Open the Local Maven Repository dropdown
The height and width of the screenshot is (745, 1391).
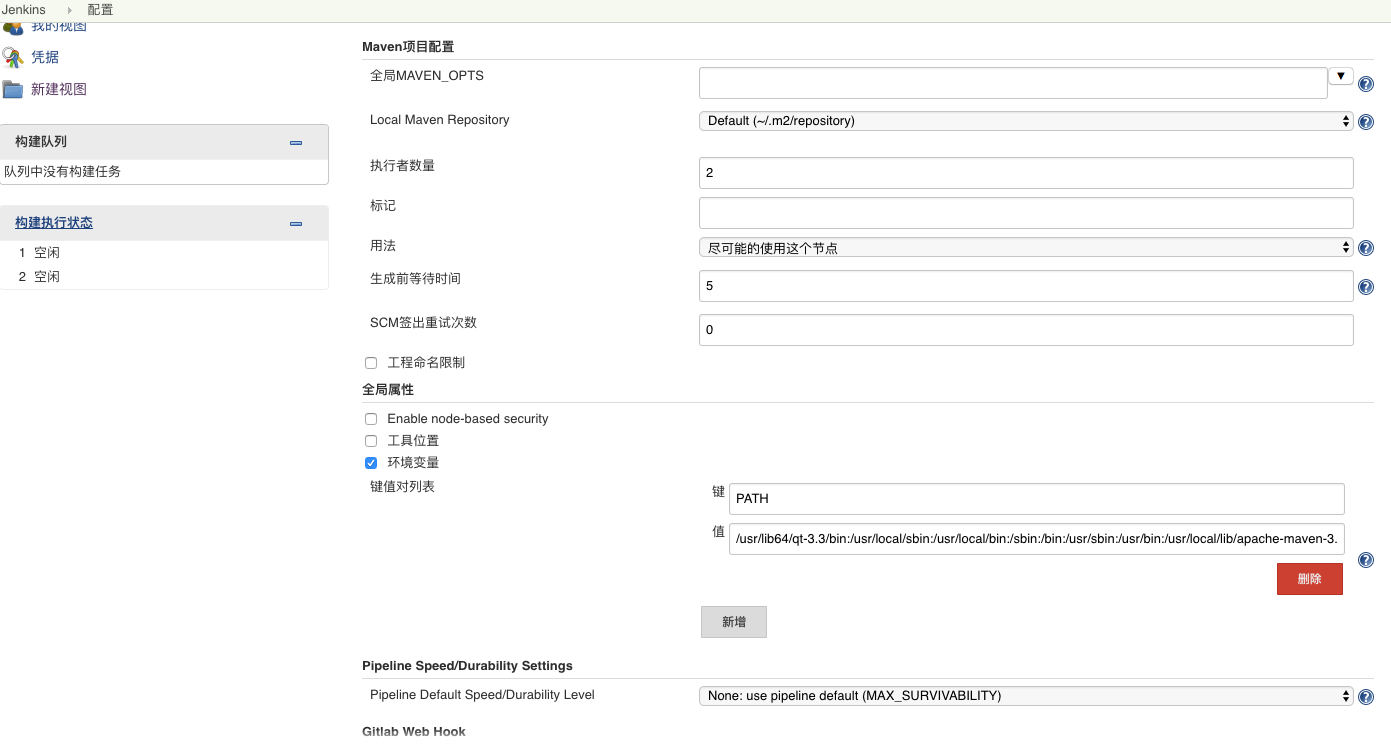(x=1025, y=121)
